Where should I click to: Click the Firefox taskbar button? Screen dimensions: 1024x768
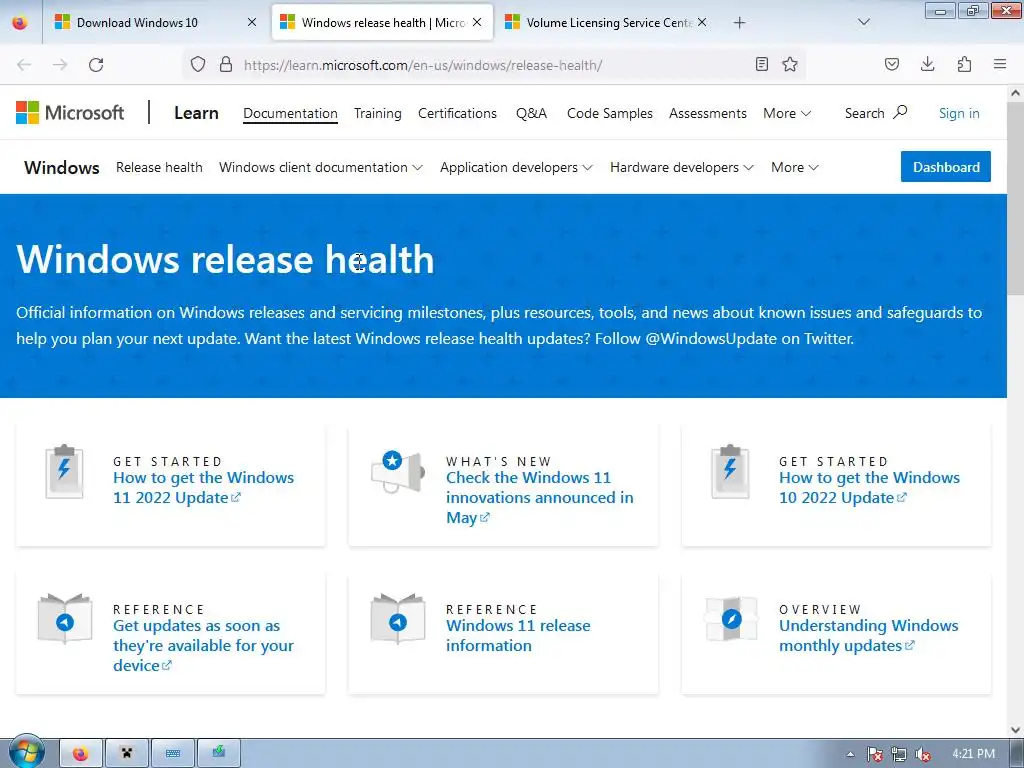click(81, 754)
